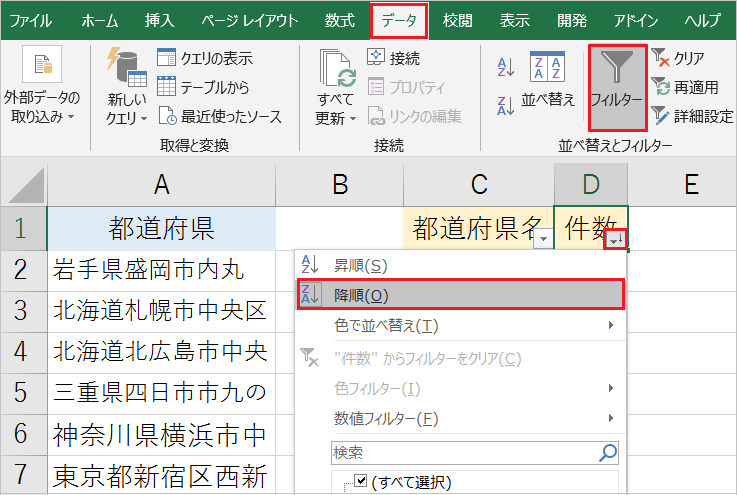The height and width of the screenshot is (495, 737).
Task: Select row 7 header
Action: (x=24, y=475)
